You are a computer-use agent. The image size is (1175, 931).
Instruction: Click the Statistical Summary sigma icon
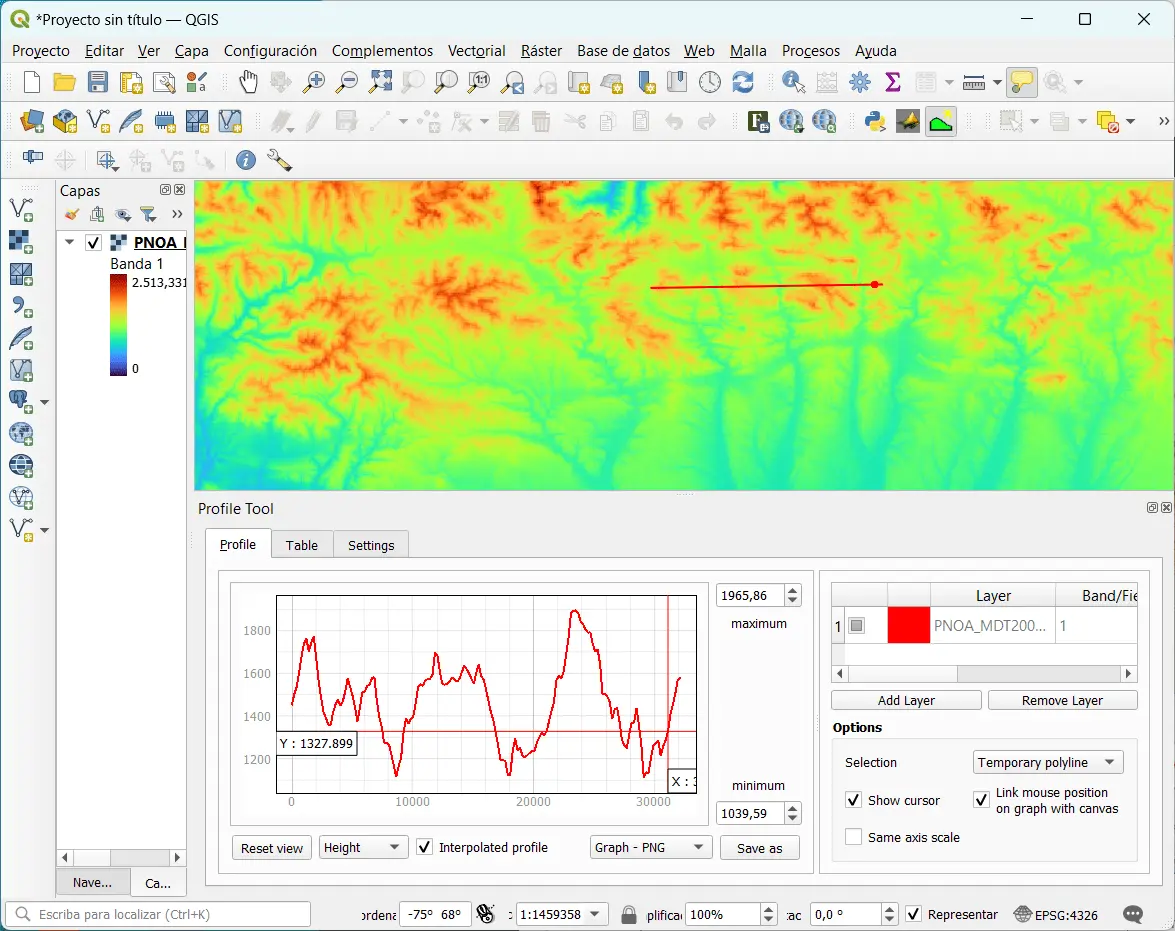(x=892, y=82)
